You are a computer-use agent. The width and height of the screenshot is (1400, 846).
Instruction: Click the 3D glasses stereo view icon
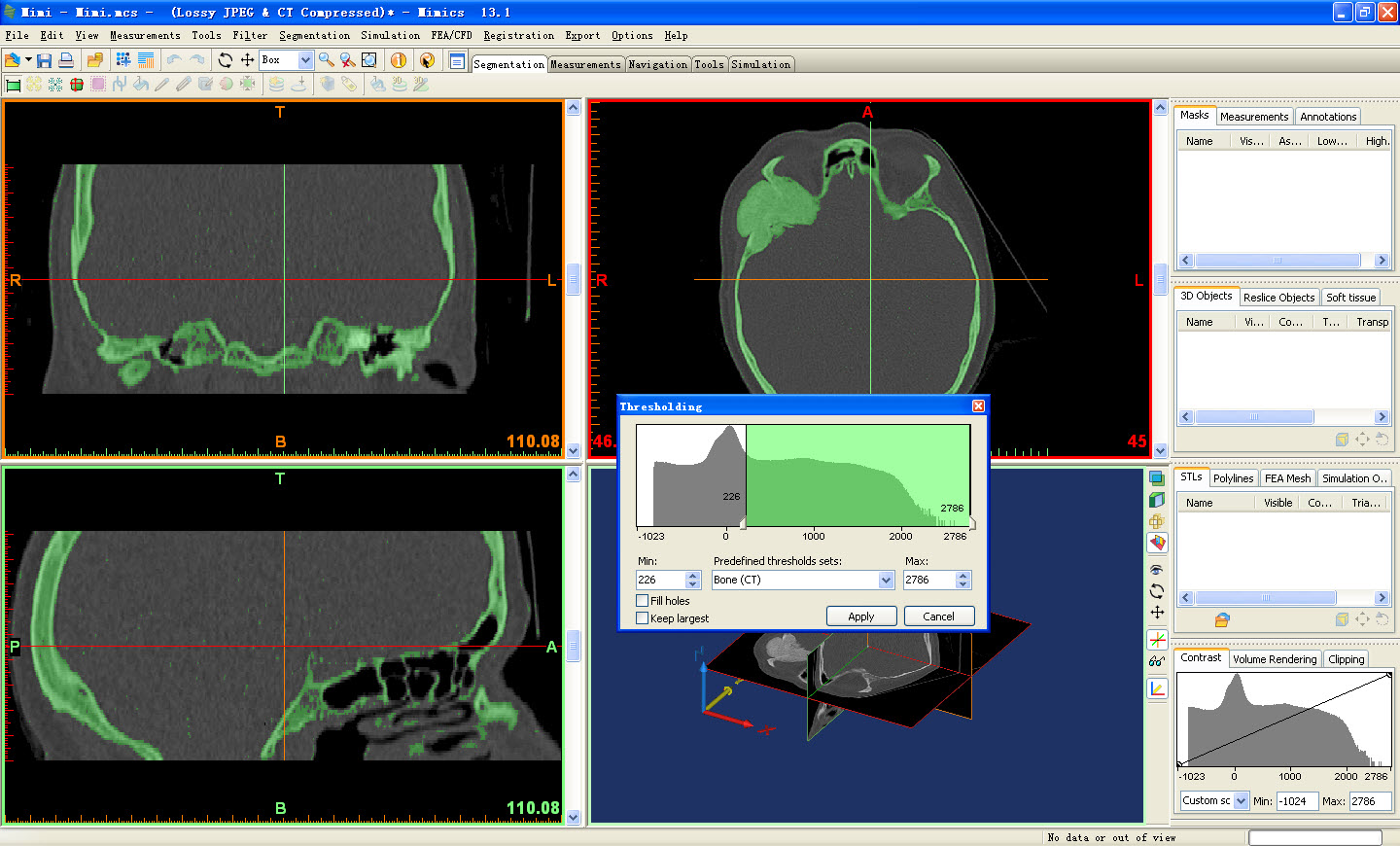click(x=1157, y=661)
